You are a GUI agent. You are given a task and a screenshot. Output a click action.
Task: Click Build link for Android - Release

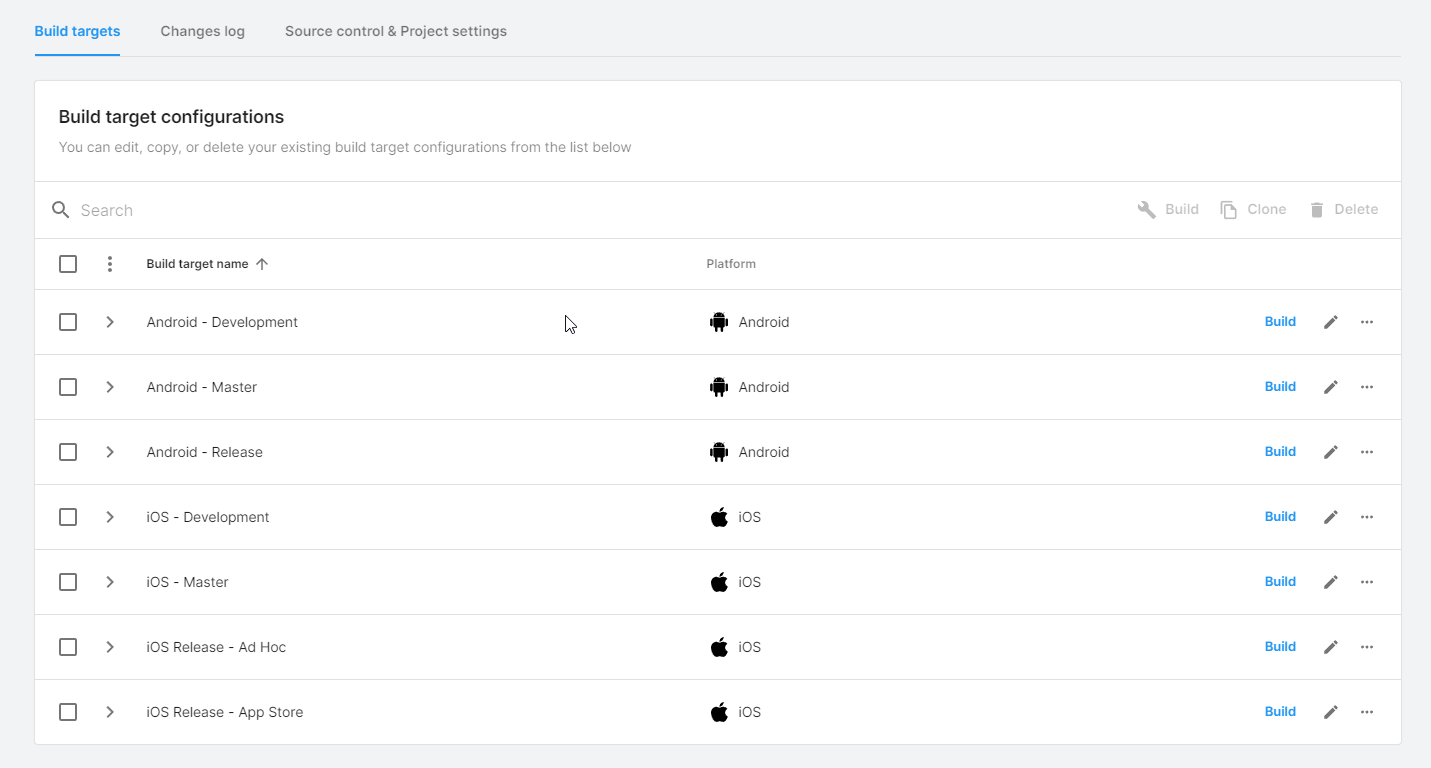(1280, 451)
